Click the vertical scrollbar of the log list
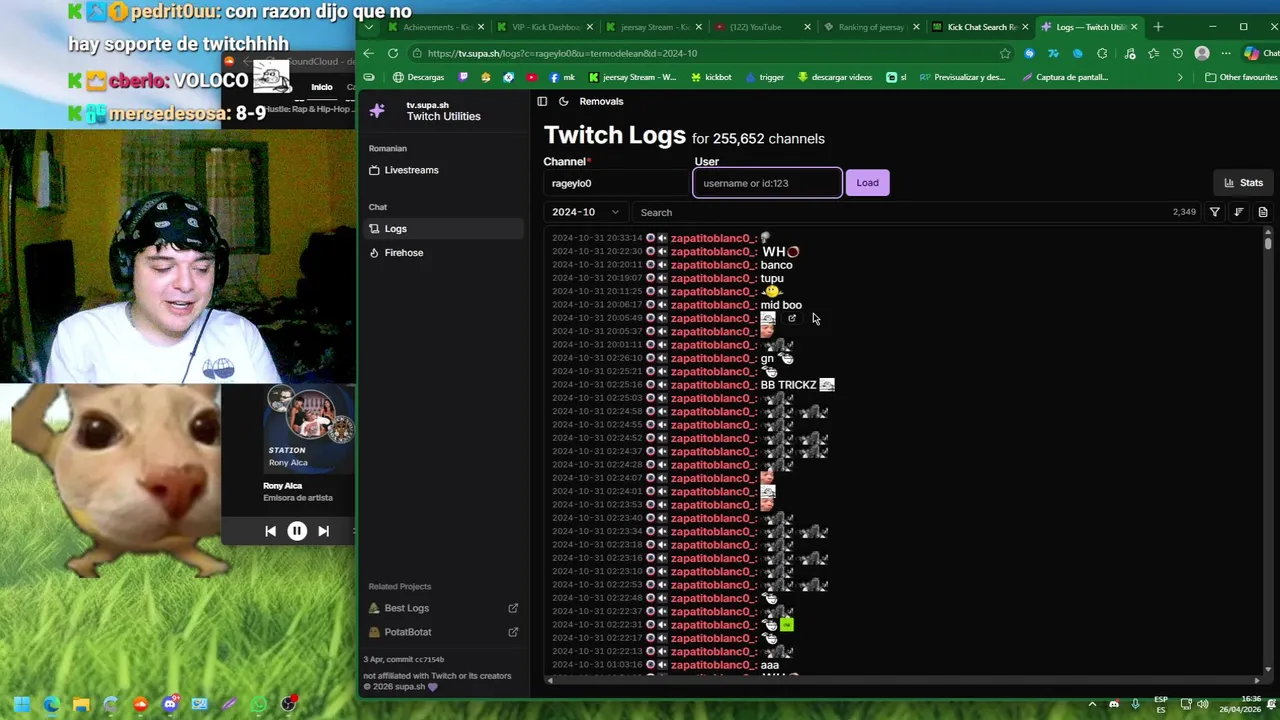Screen dimensions: 1280x720 coord(1268,450)
